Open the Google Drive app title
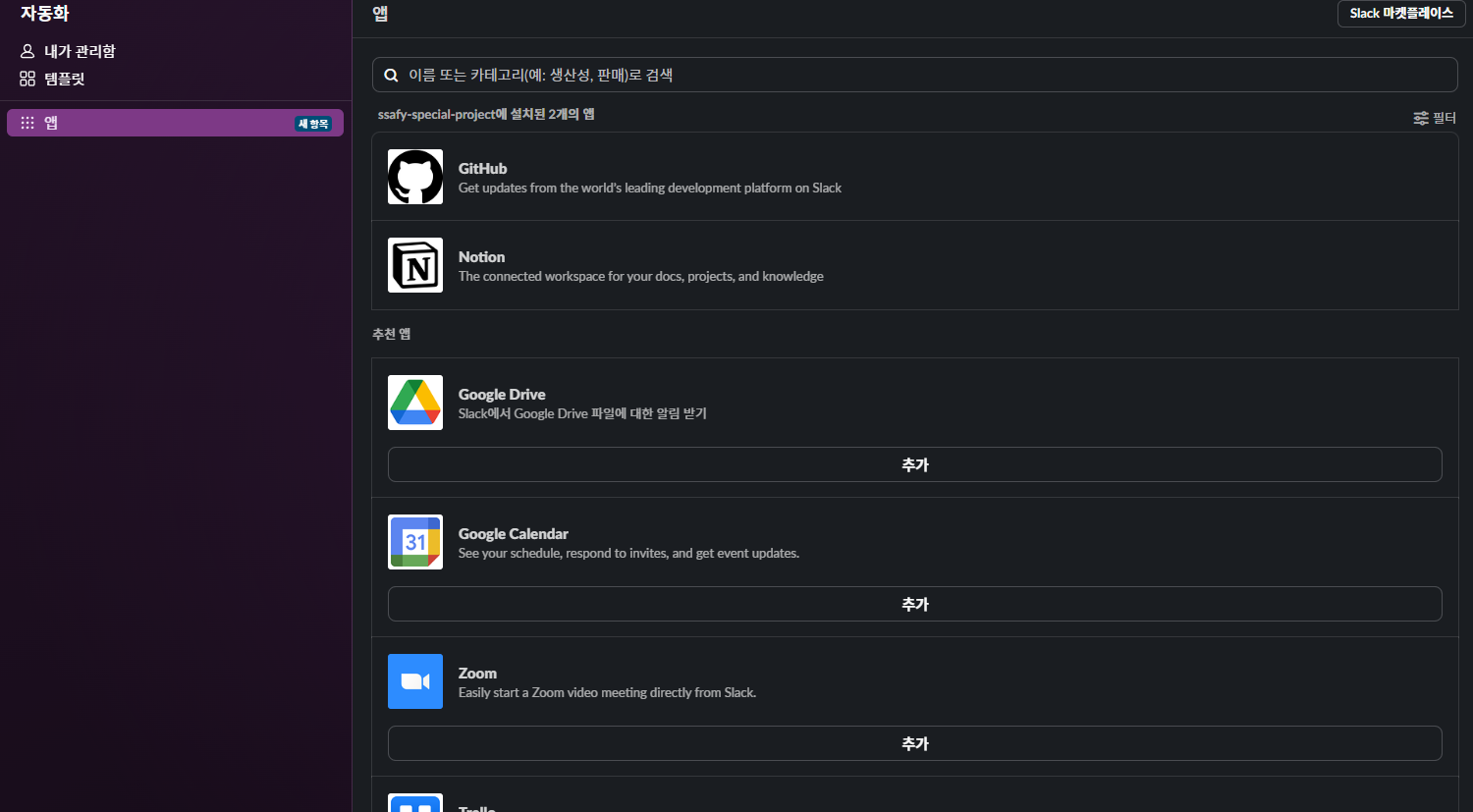Image resolution: width=1473 pixels, height=812 pixels. pyautogui.click(x=502, y=395)
